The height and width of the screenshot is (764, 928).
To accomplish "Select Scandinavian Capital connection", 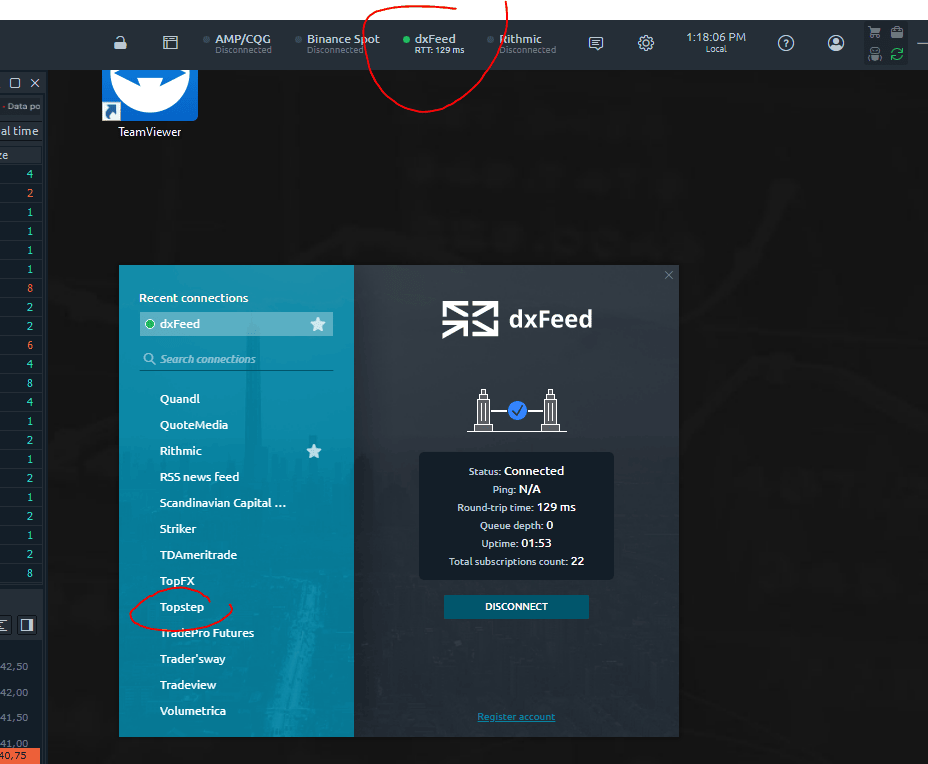I will (x=223, y=503).
